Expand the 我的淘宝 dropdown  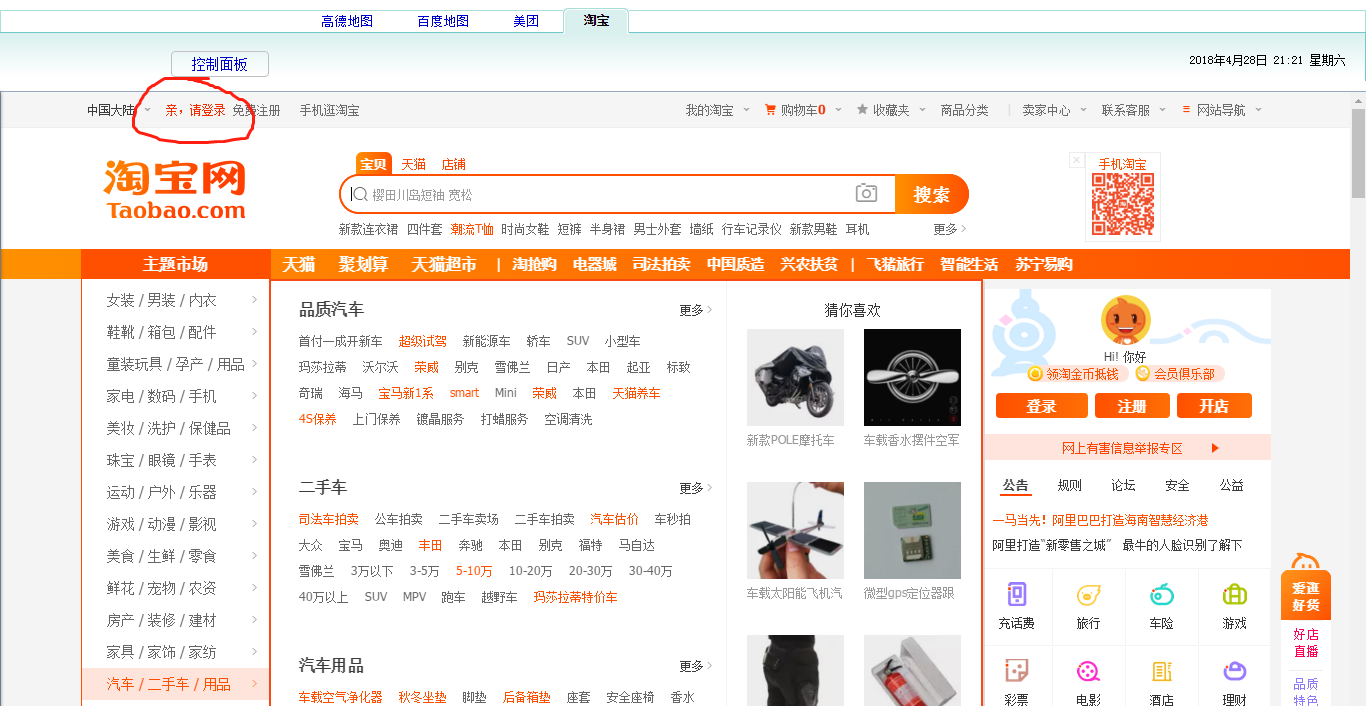[746, 110]
